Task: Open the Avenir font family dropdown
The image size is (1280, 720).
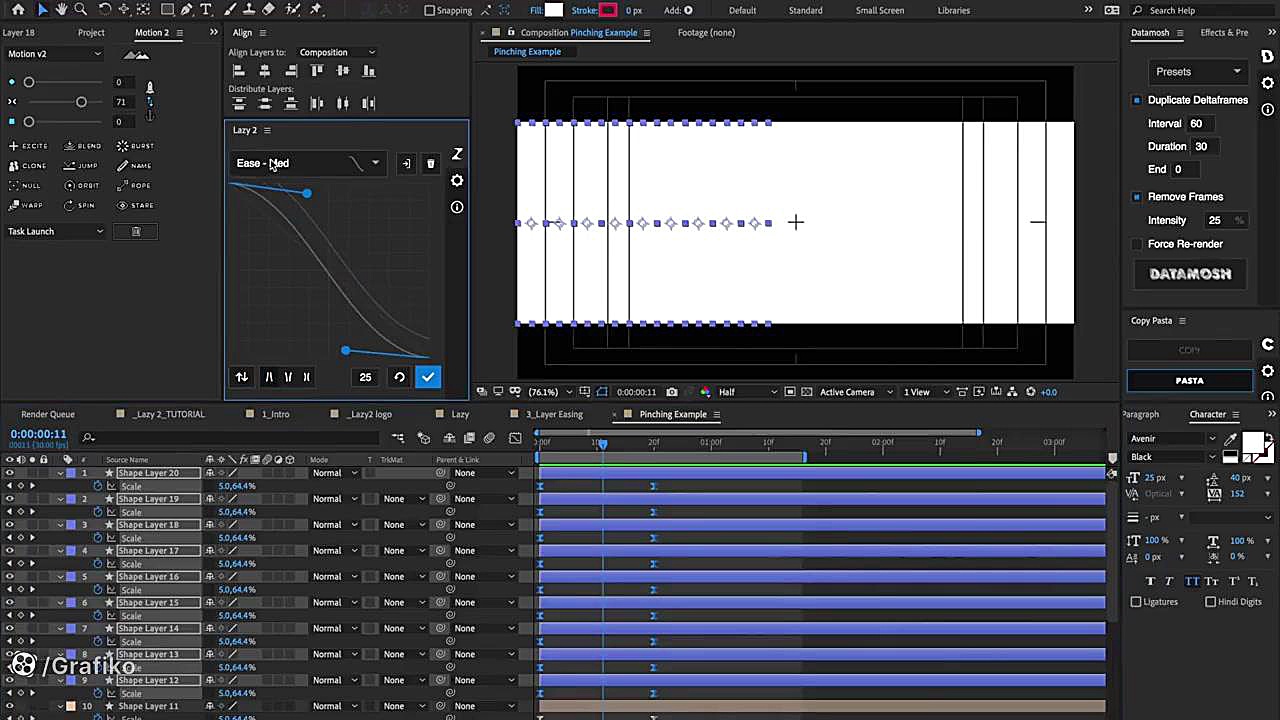Action: [1174, 439]
